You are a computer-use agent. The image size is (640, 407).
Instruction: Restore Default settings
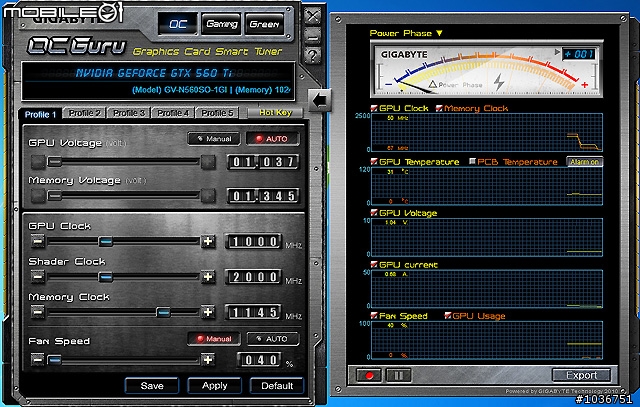click(x=277, y=386)
